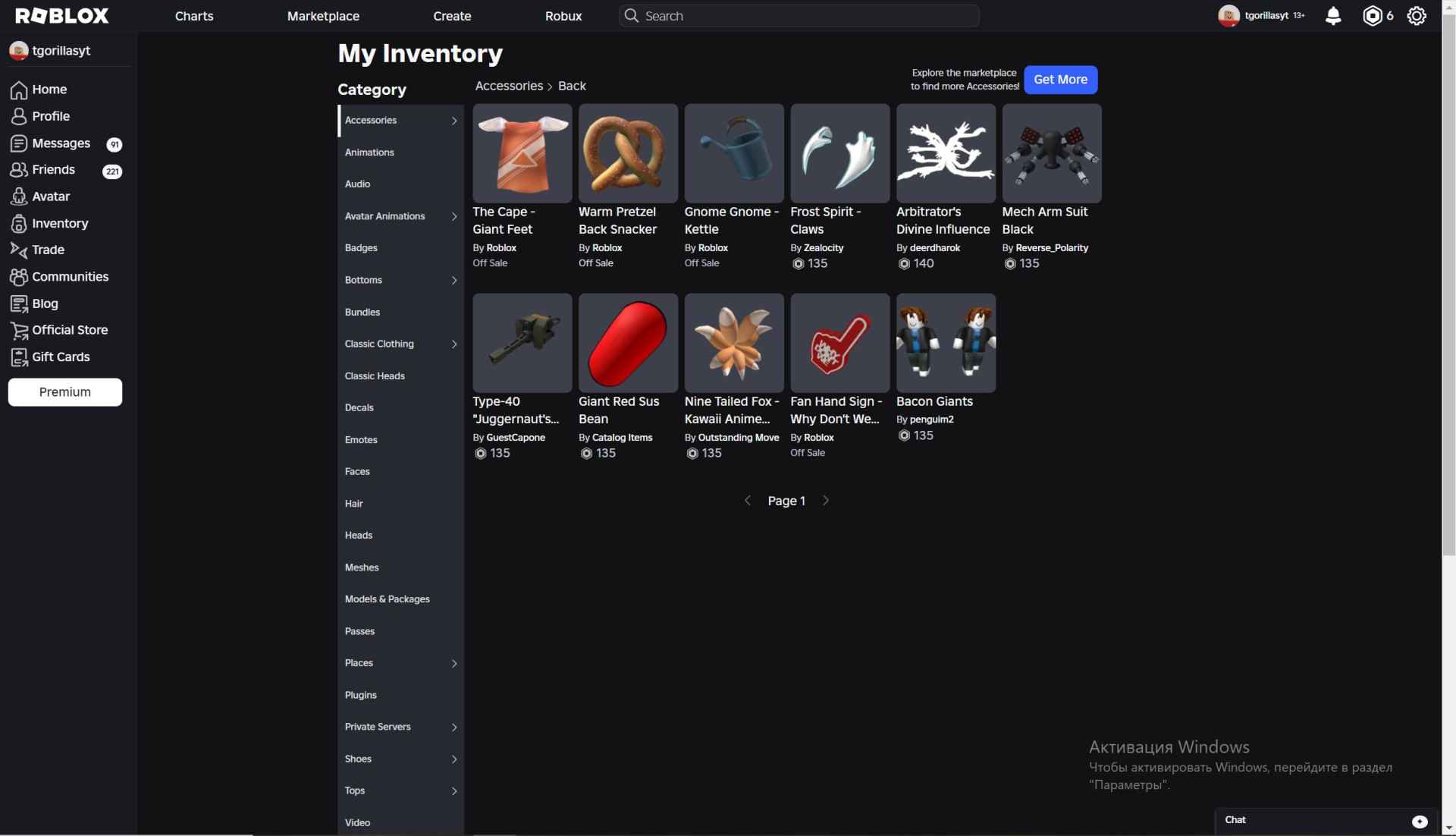Go to next inventory page arrow
The image size is (1456, 836).
[x=826, y=501]
